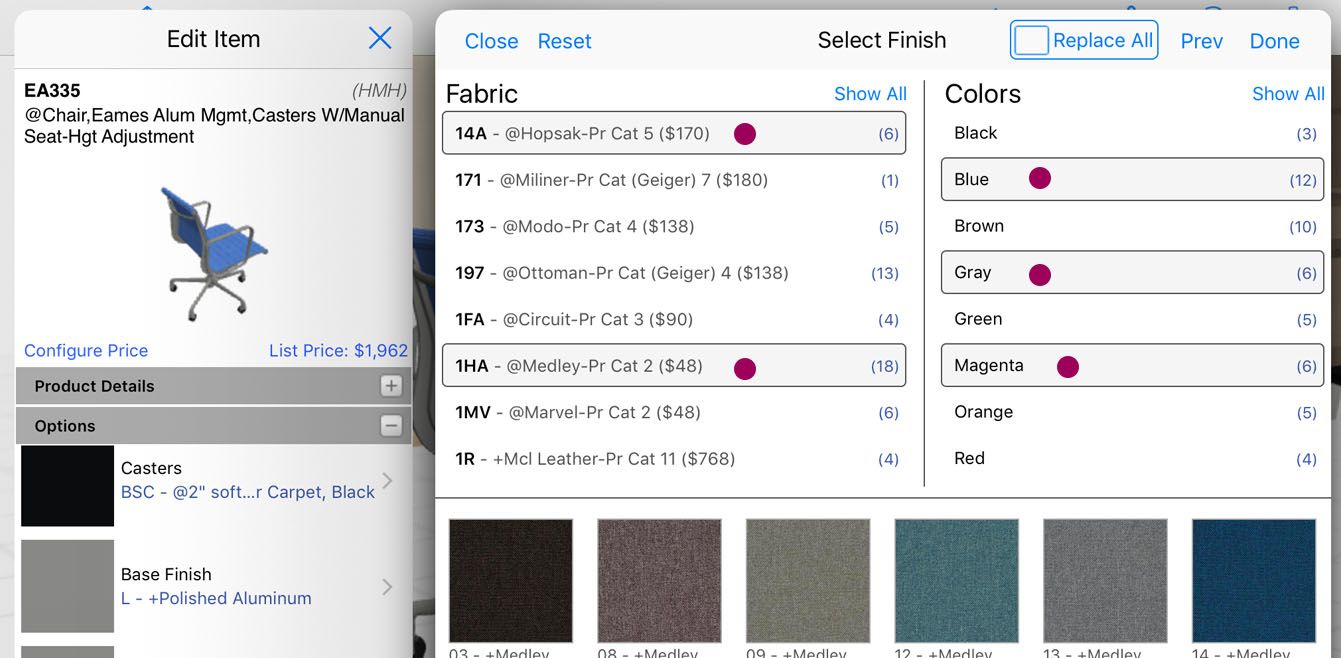Close the Edit Item panel with the X
This screenshot has width=1341, height=658.
coord(380,39)
